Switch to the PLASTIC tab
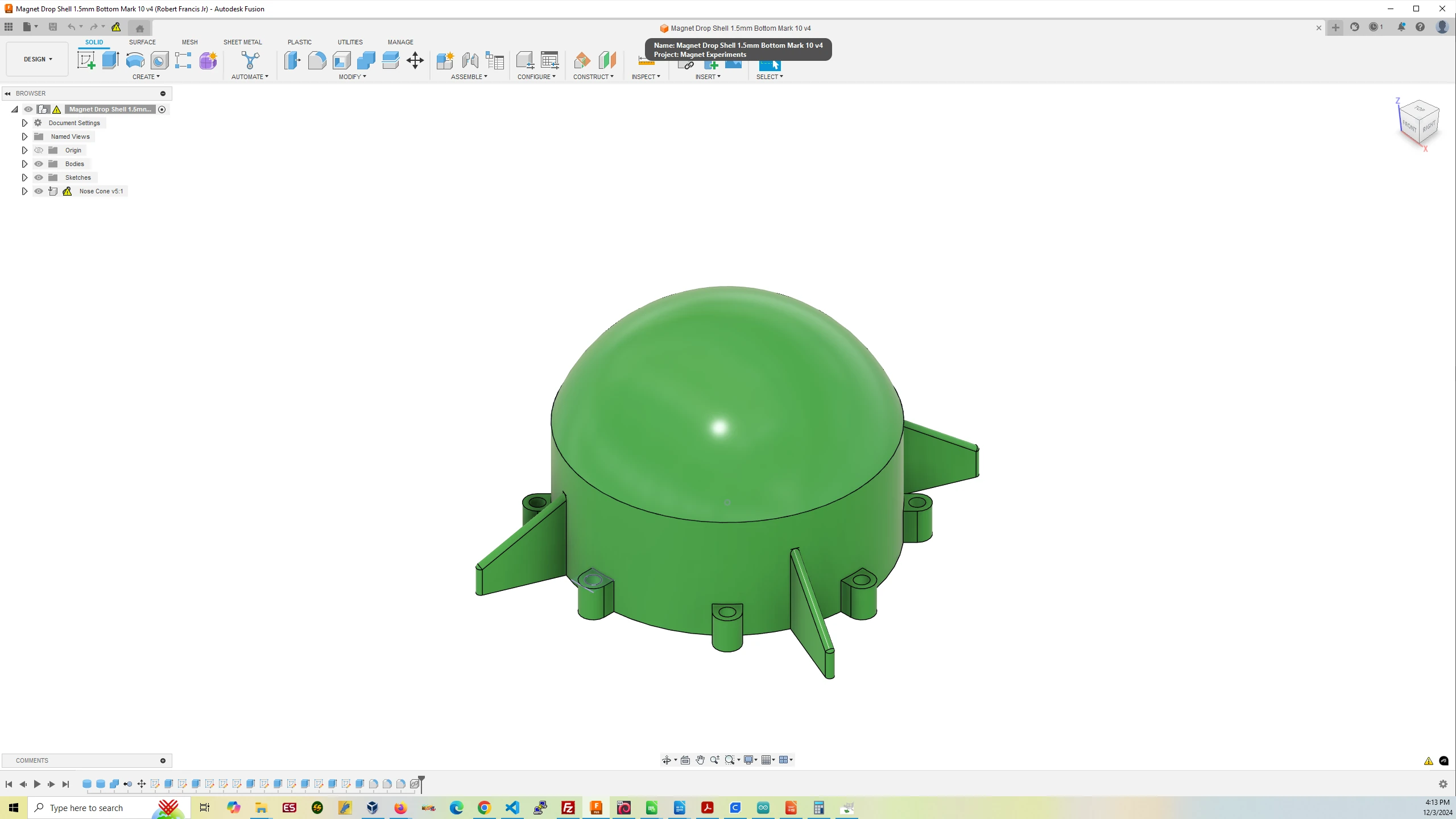 300,42
